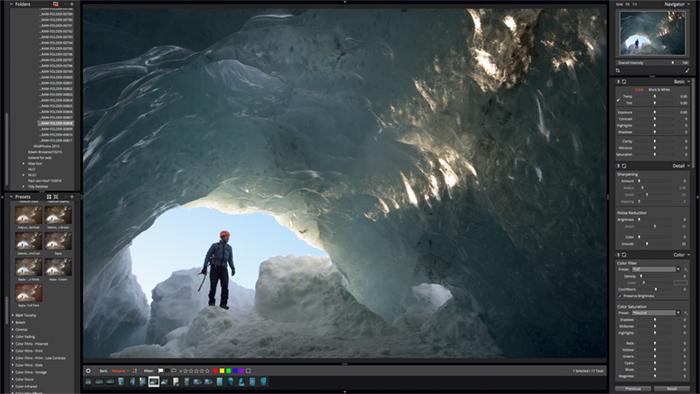Set Navigator zoom to Fit
The image size is (700, 394).
[x=627, y=4]
